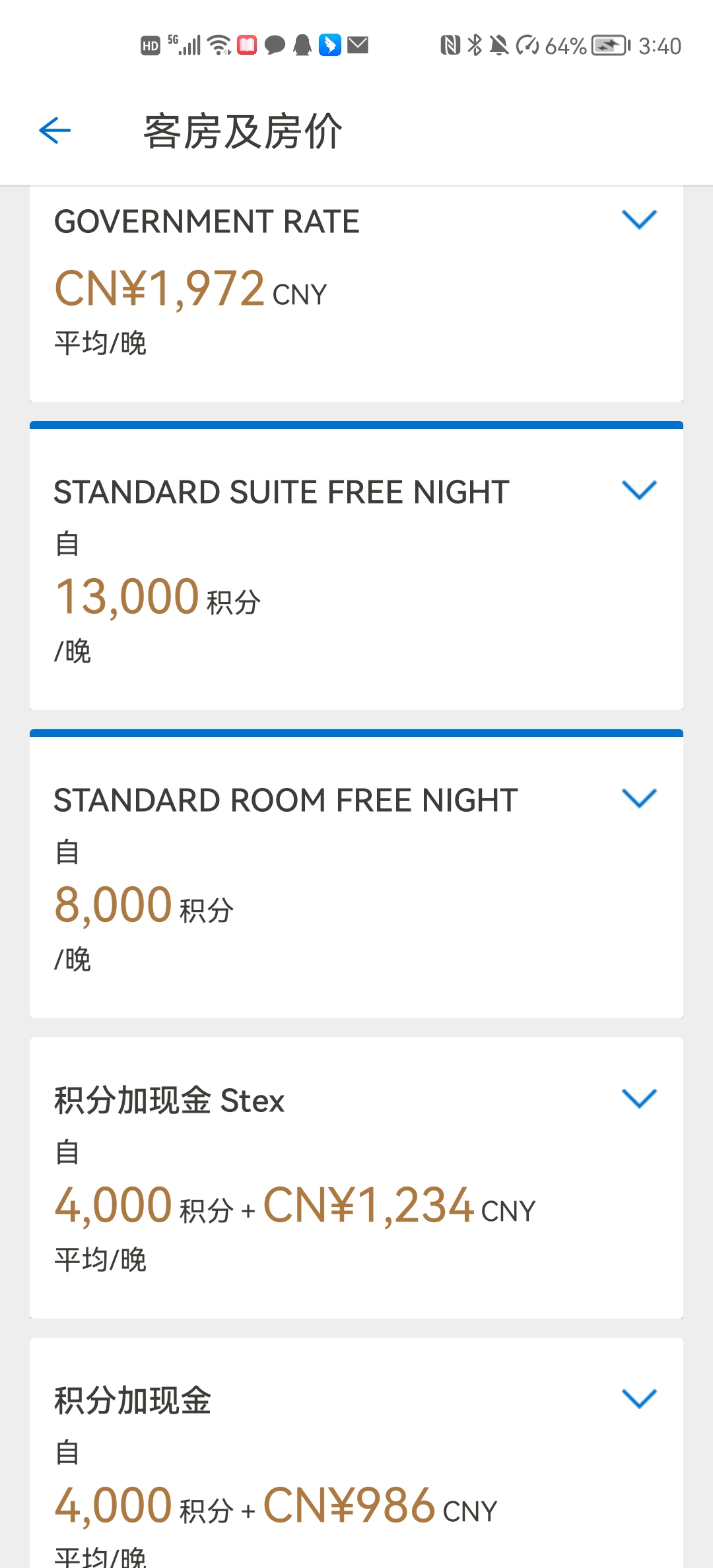Image resolution: width=713 pixels, height=1568 pixels.
Task: Tap the chat bubble notification icon
Action: point(275,45)
